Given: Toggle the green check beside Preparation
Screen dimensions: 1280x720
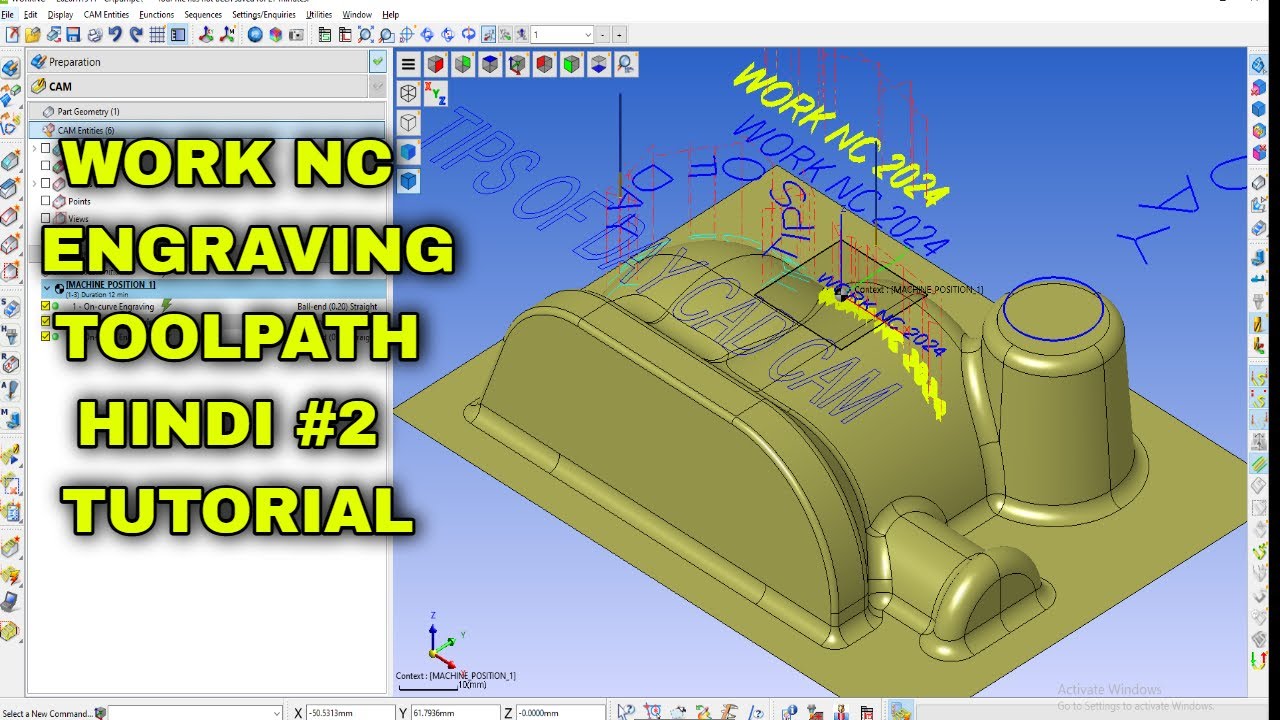Looking at the screenshot, I should tap(377, 62).
